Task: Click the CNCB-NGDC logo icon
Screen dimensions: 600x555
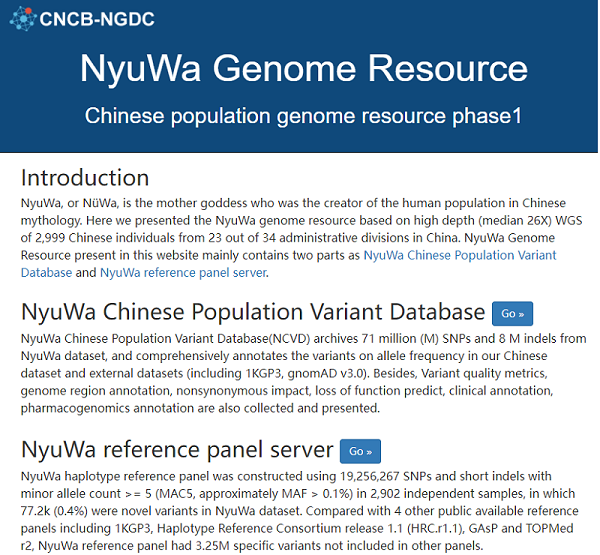Action: point(21,17)
